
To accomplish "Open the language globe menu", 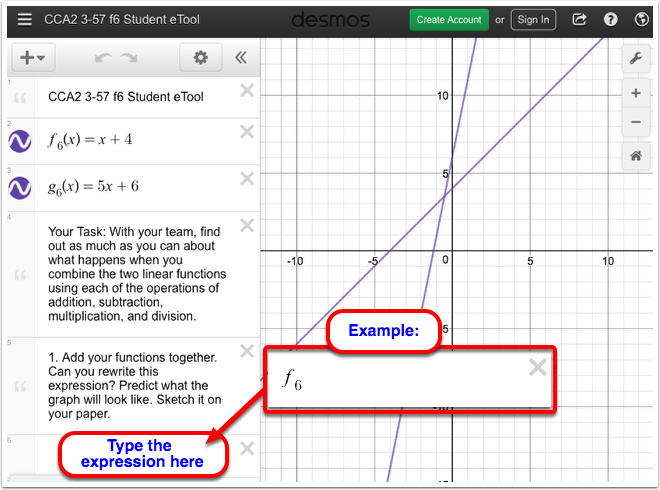I will point(641,19).
